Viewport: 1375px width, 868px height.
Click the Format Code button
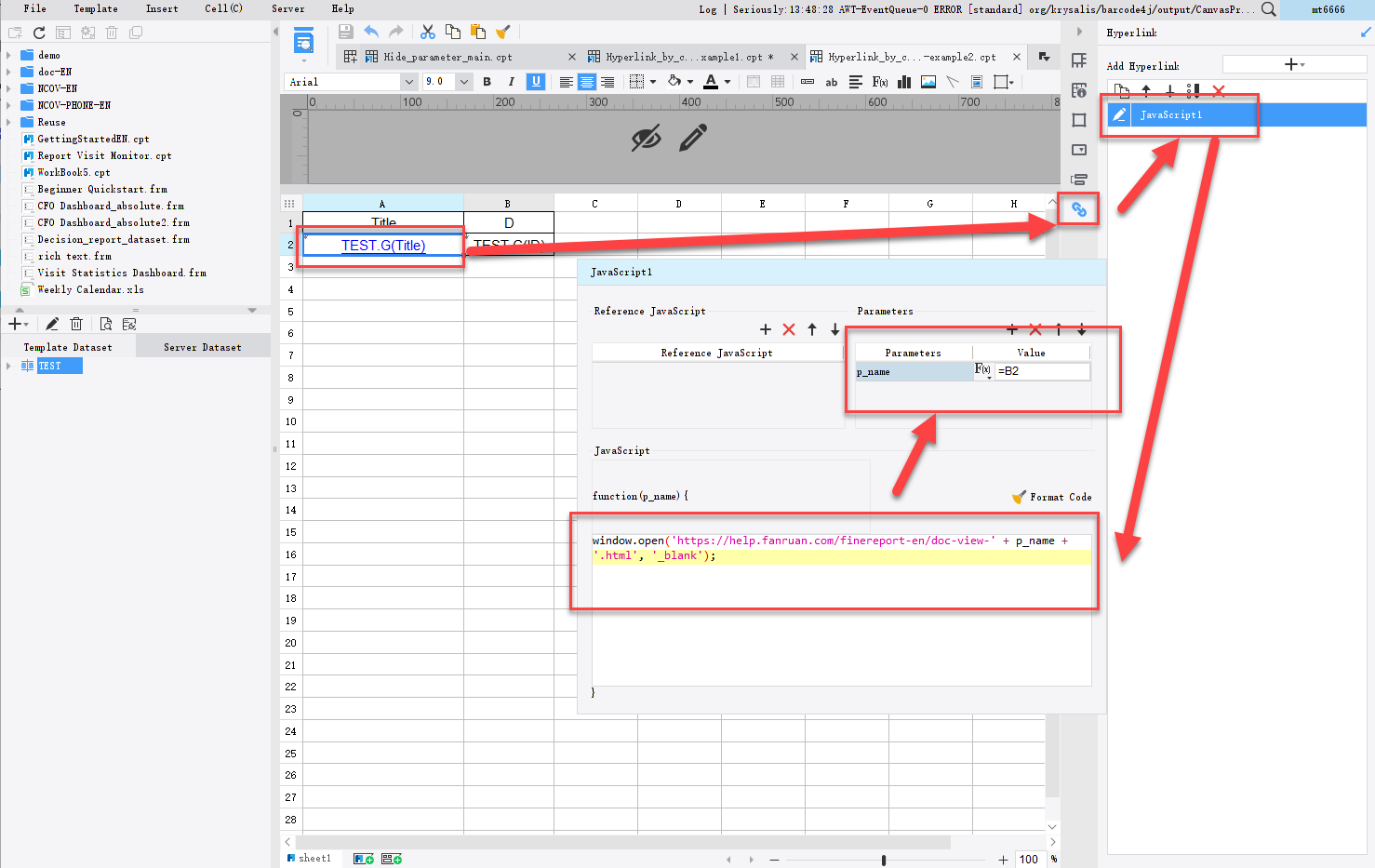pos(1052,497)
